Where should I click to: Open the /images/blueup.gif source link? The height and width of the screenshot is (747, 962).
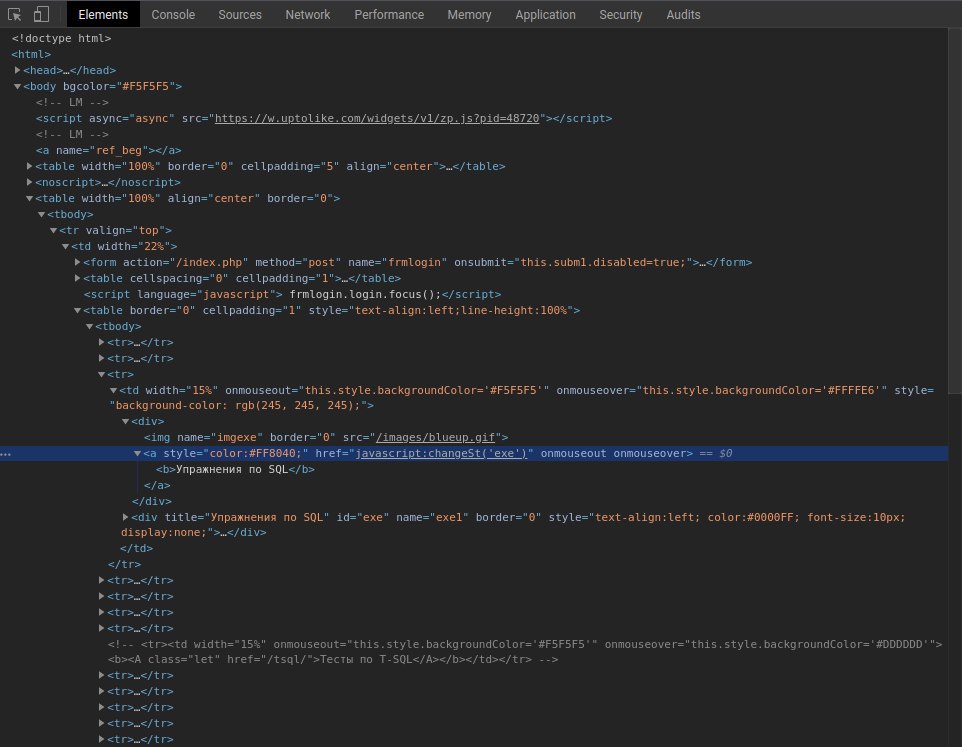tap(435, 437)
